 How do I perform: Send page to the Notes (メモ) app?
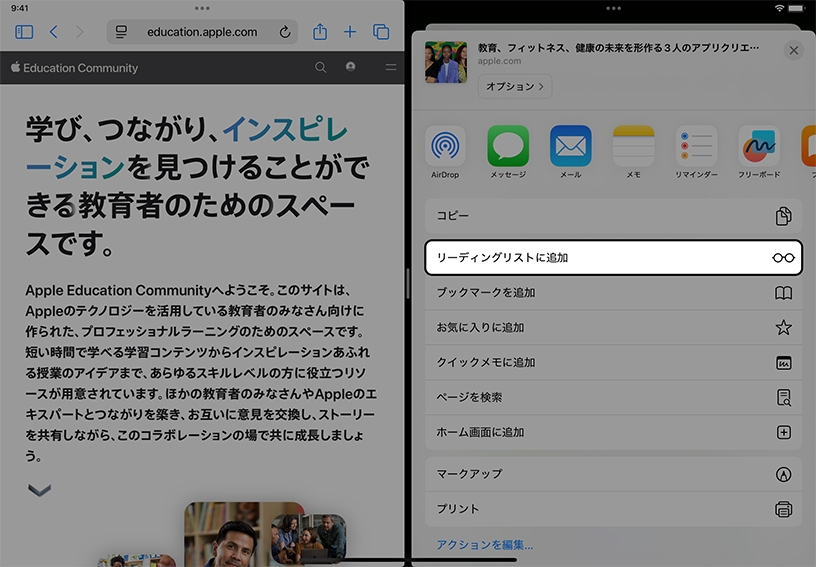pos(633,146)
